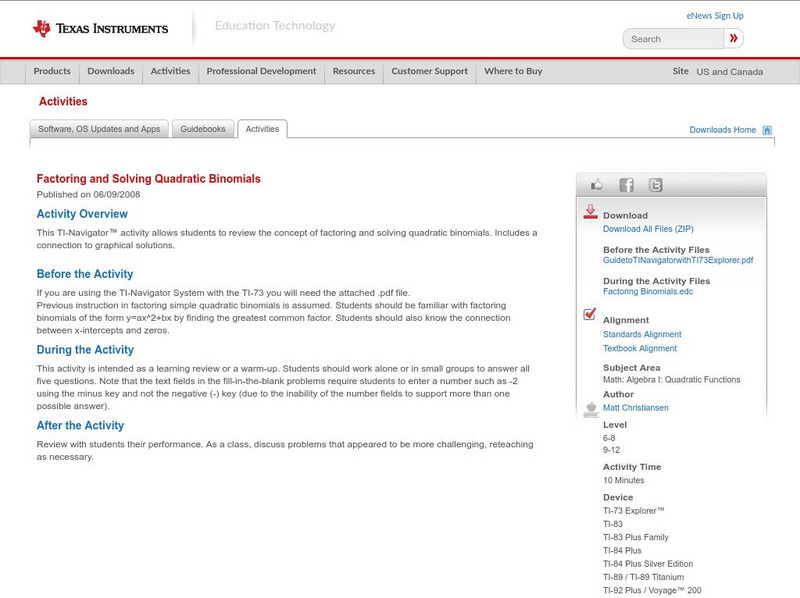The height and width of the screenshot is (598, 800).
Task: Click the TI-83 Plus Family device entry
Action: [636, 537]
